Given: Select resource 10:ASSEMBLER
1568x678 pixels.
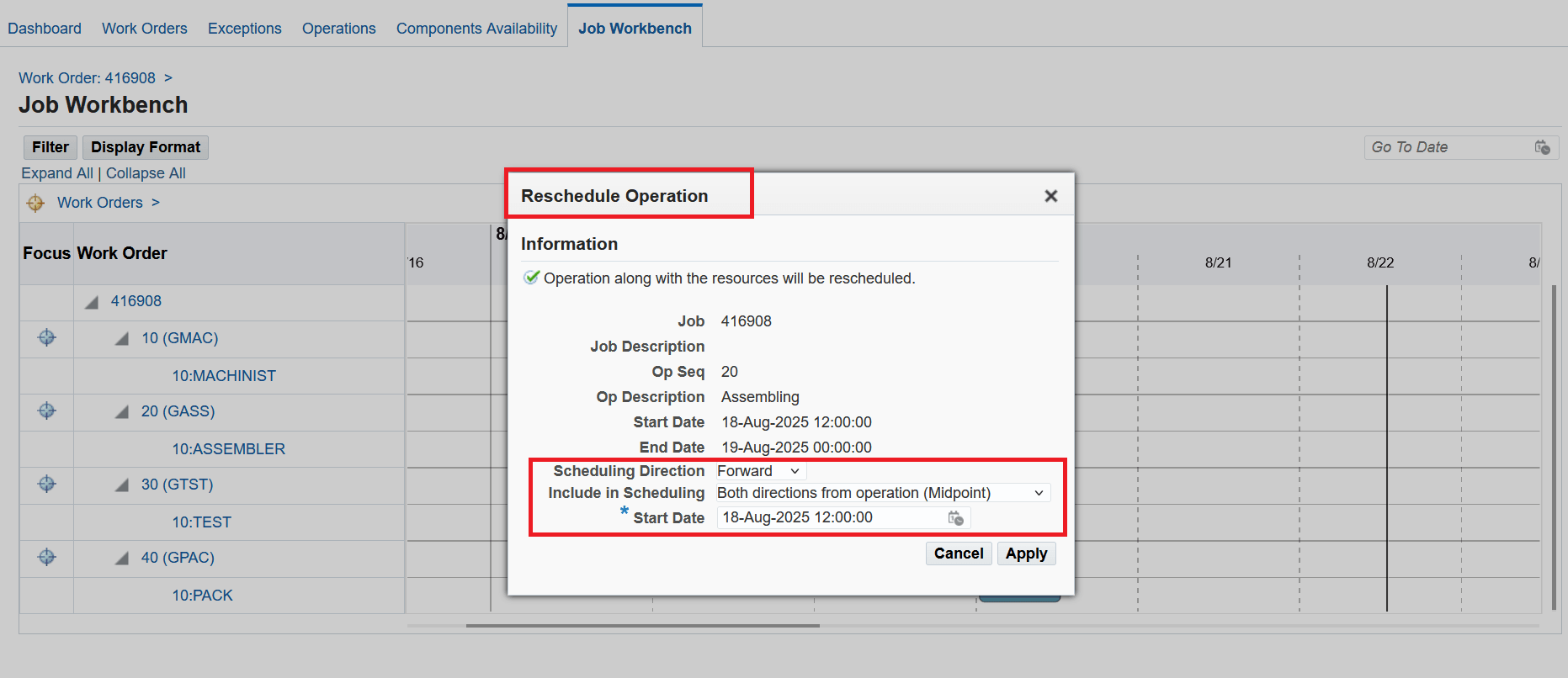Looking at the screenshot, I should coord(229,449).
